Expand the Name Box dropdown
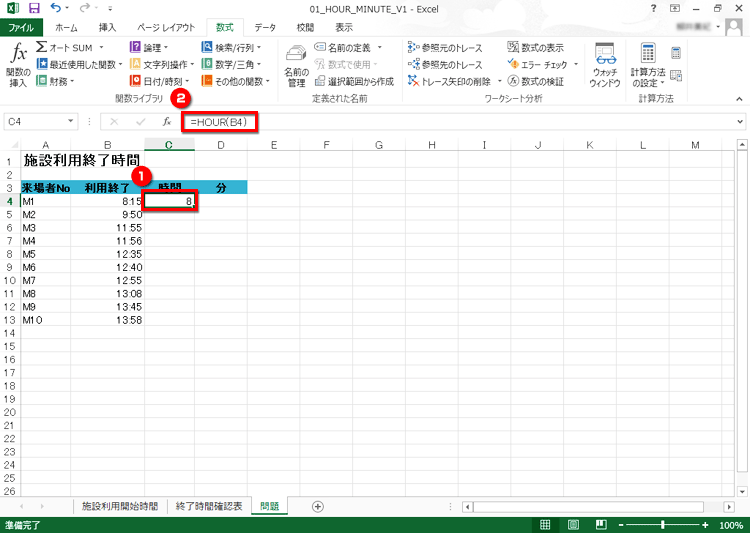 [70, 121]
